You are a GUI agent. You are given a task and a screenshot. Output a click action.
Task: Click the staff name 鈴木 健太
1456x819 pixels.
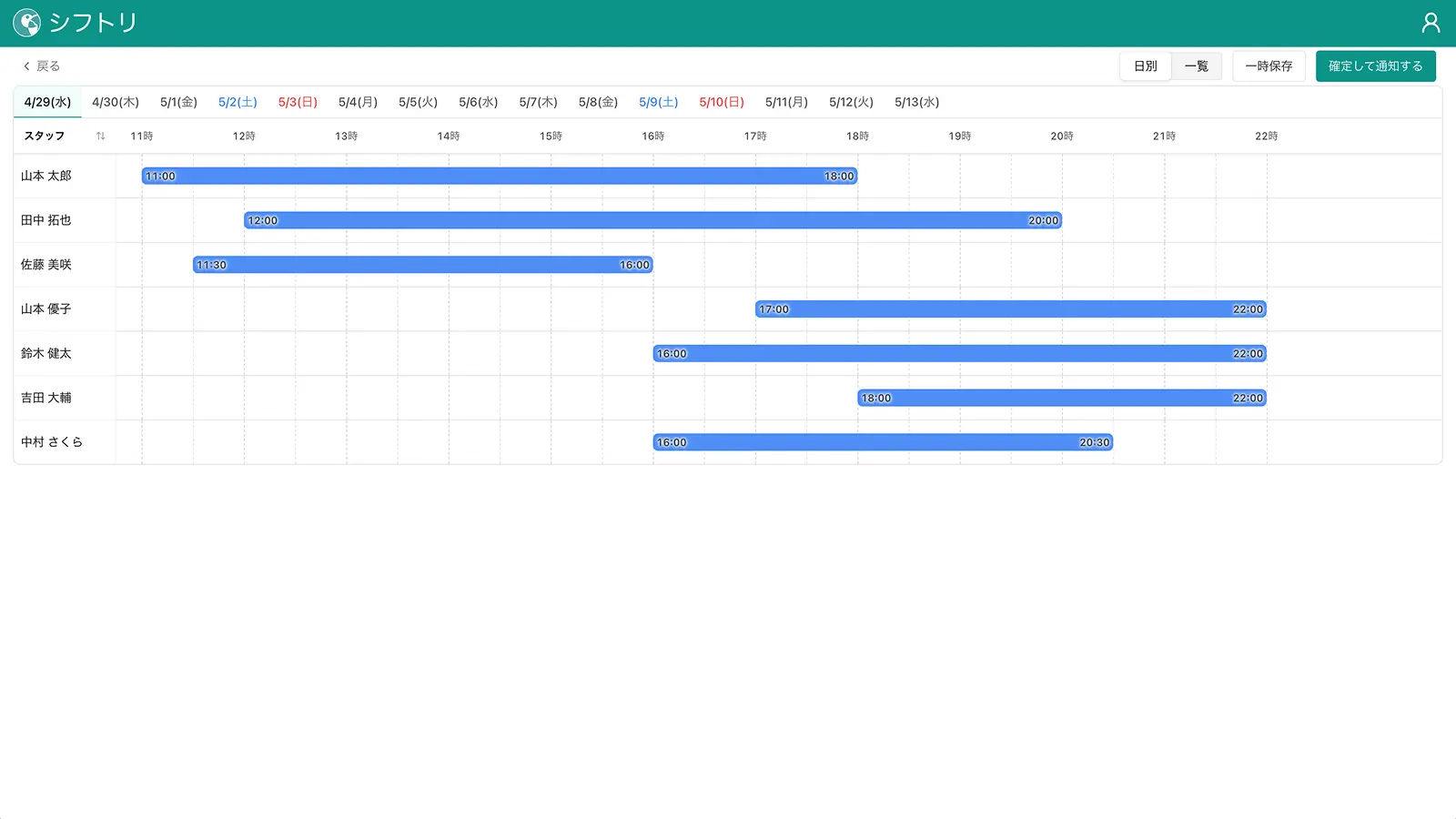pos(46,353)
